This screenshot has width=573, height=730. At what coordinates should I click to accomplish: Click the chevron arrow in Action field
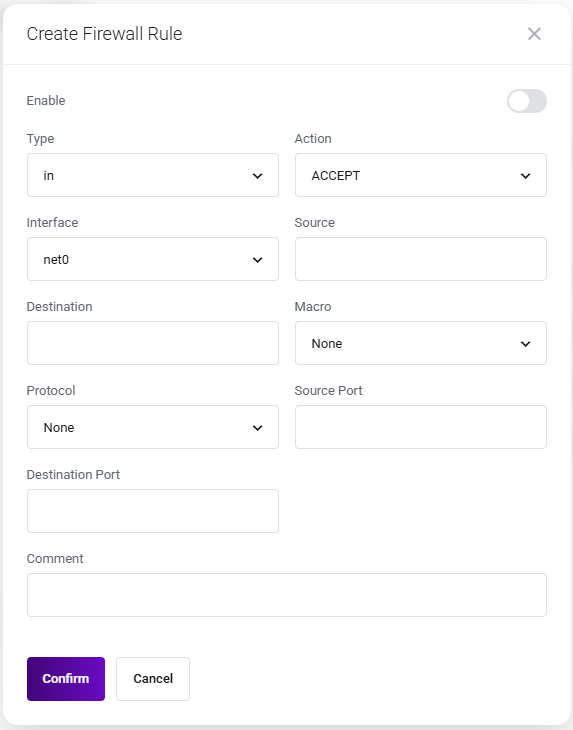526,176
